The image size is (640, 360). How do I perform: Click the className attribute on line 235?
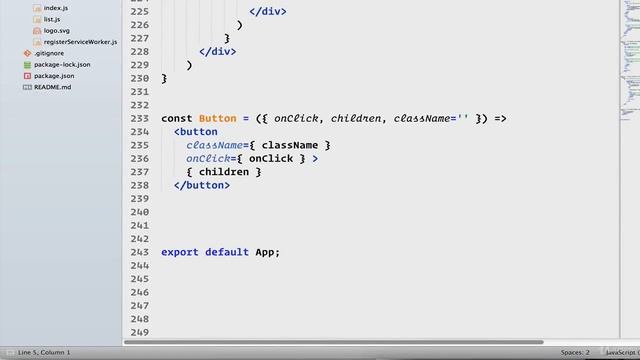pos(214,145)
